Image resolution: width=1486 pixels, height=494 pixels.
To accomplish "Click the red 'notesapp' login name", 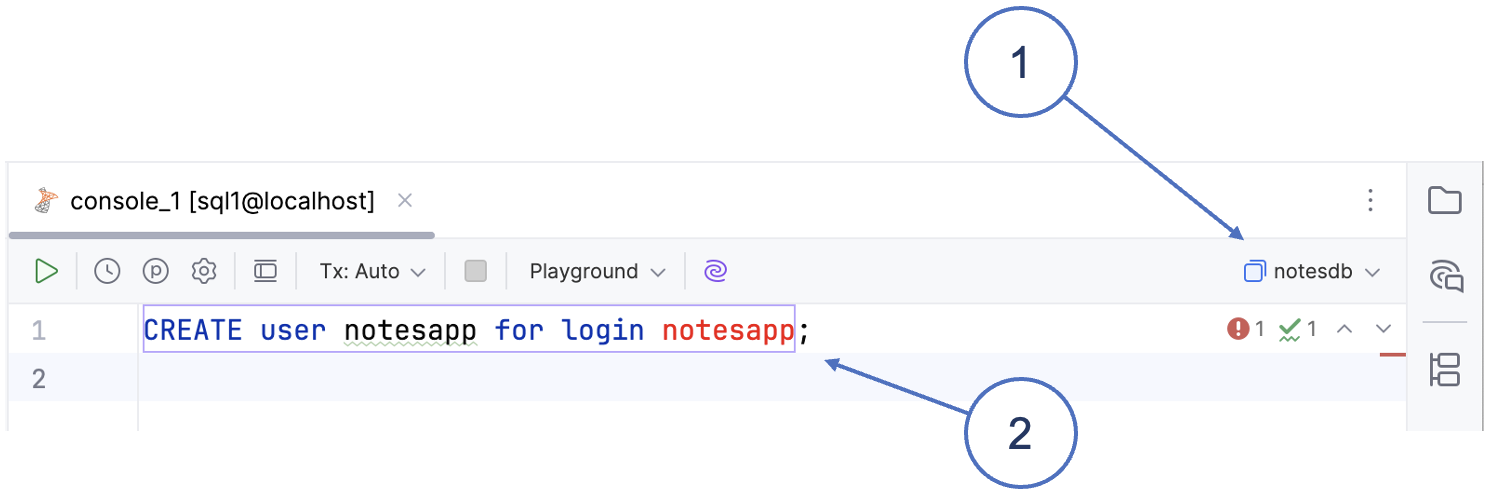I will [728, 329].
